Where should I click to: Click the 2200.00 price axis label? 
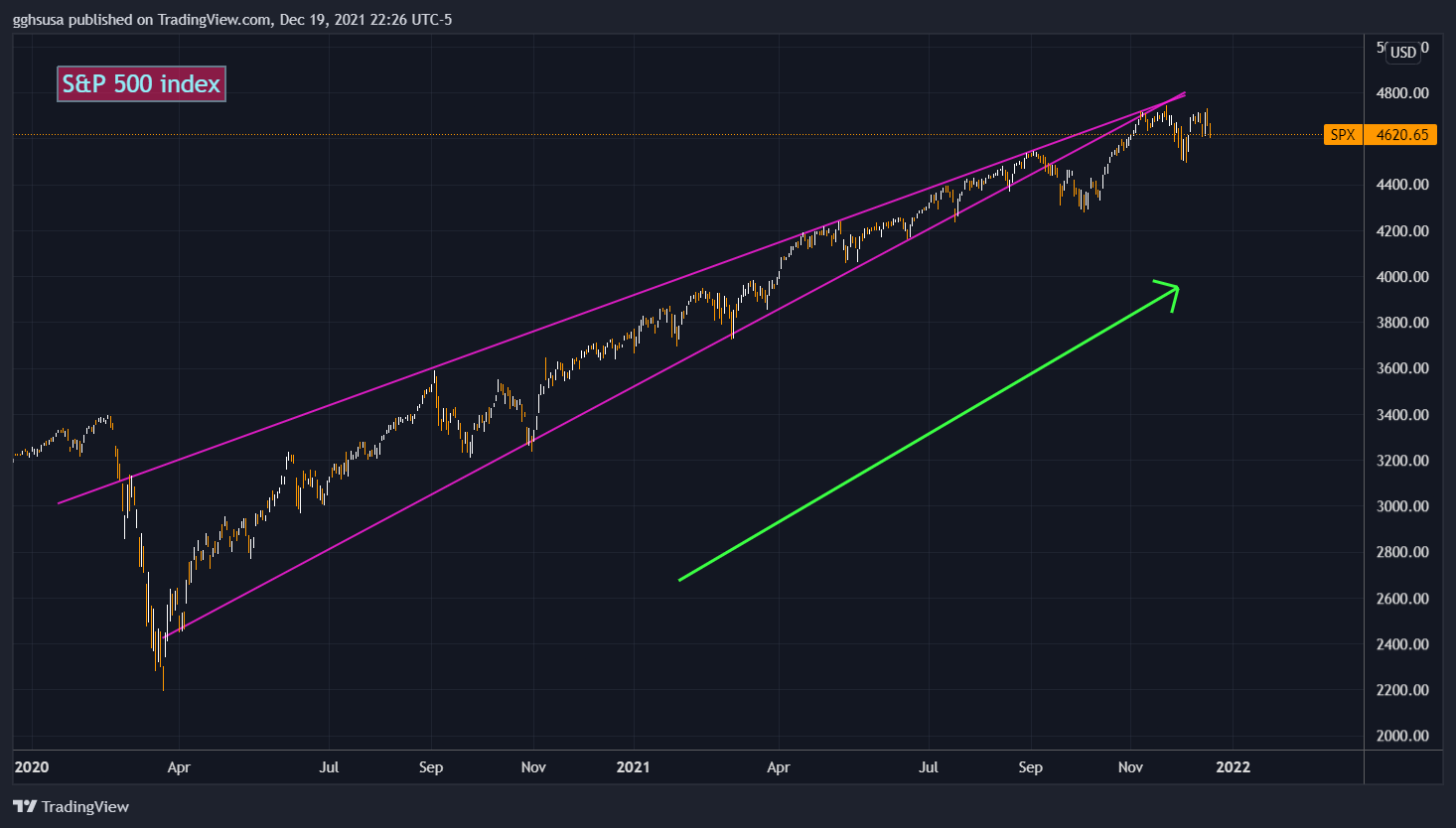(x=1402, y=690)
